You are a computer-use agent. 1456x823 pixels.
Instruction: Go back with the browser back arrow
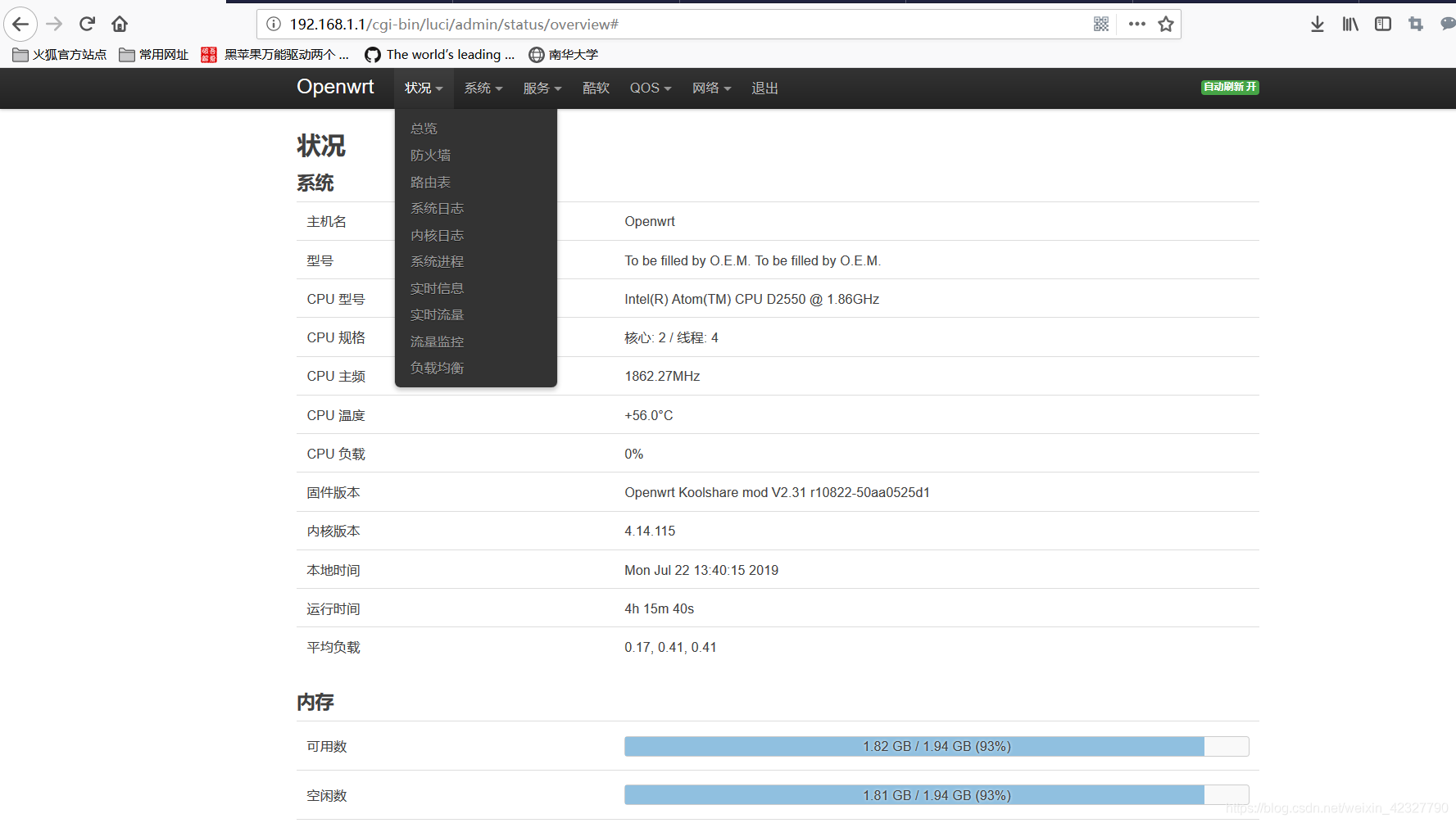(20, 24)
